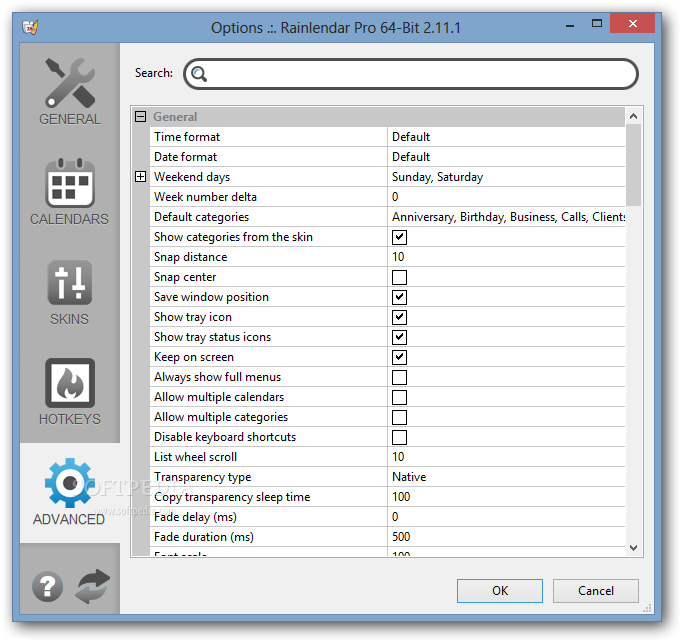Click the Default categories label
Screen dimensions: 682x642
coord(201,217)
